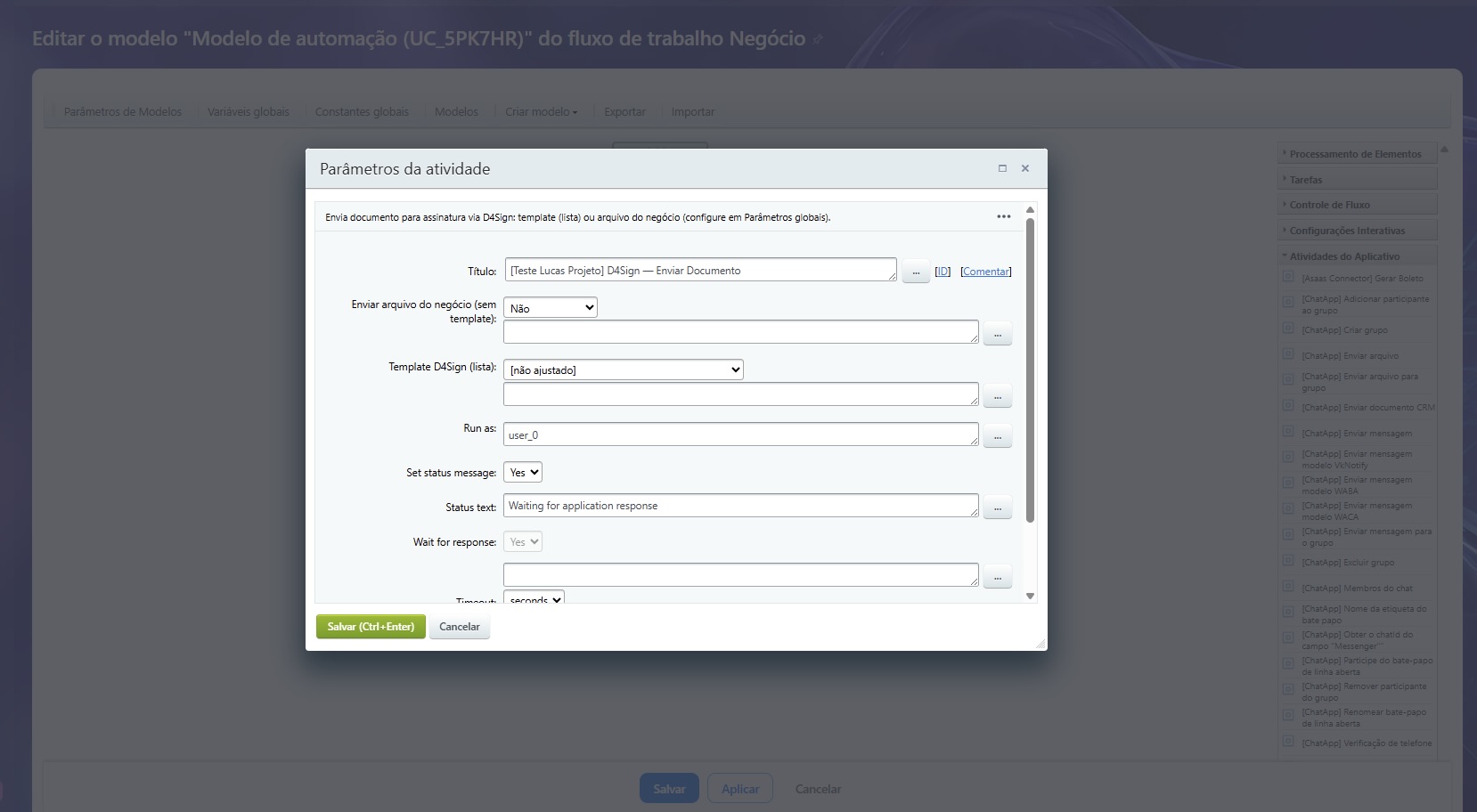The width and height of the screenshot is (1477, 812).
Task: Click the icon beside ChatApp Remover participante do grupo
Action: pyautogui.click(x=1288, y=690)
